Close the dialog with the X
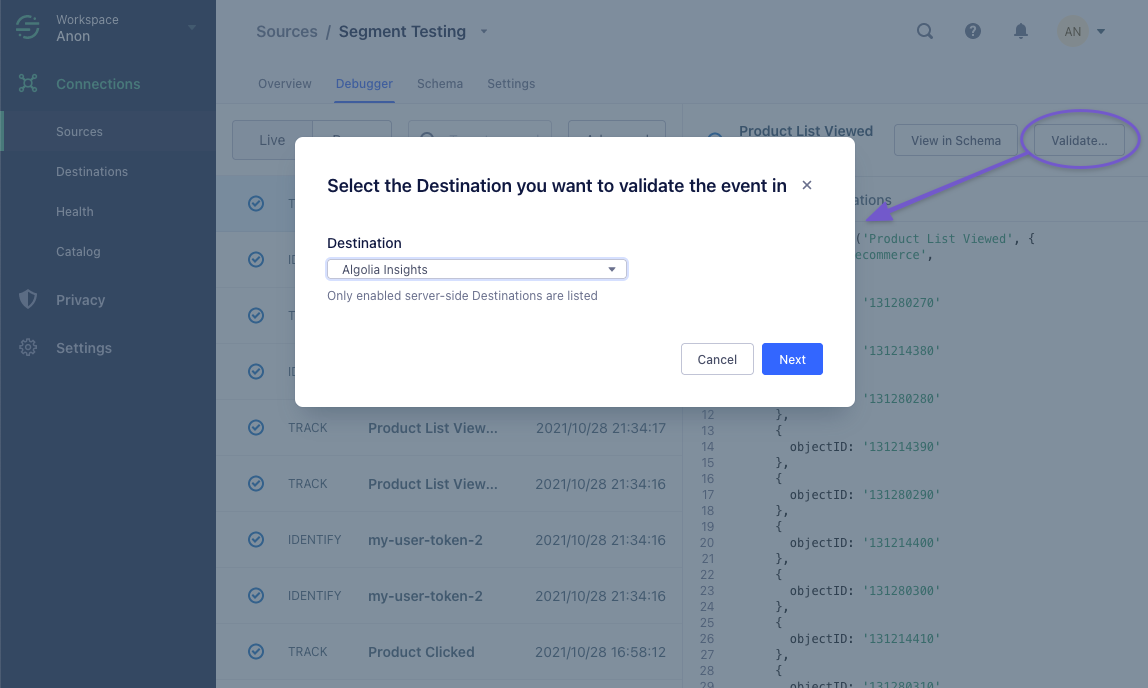 click(807, 185)
